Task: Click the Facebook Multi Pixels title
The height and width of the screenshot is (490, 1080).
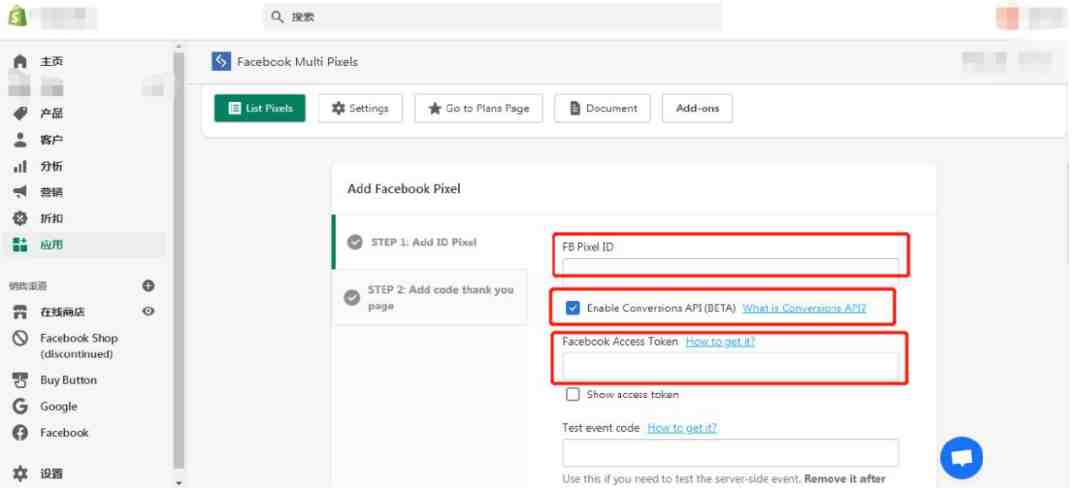Action: tap(298, 62)
